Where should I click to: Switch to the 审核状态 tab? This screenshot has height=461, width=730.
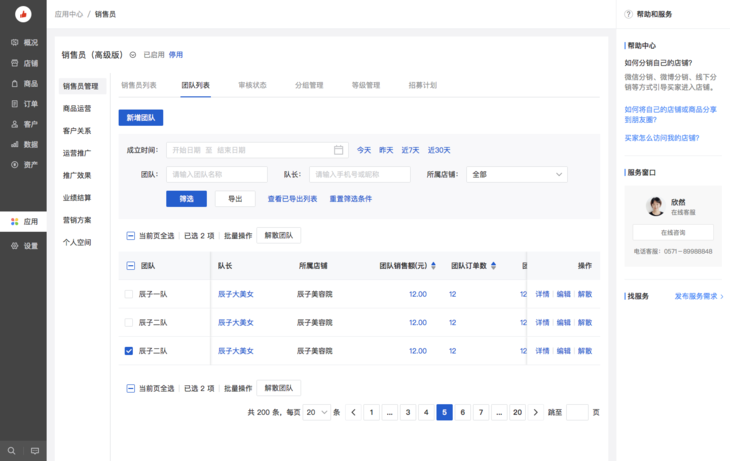tap(252, 86)
